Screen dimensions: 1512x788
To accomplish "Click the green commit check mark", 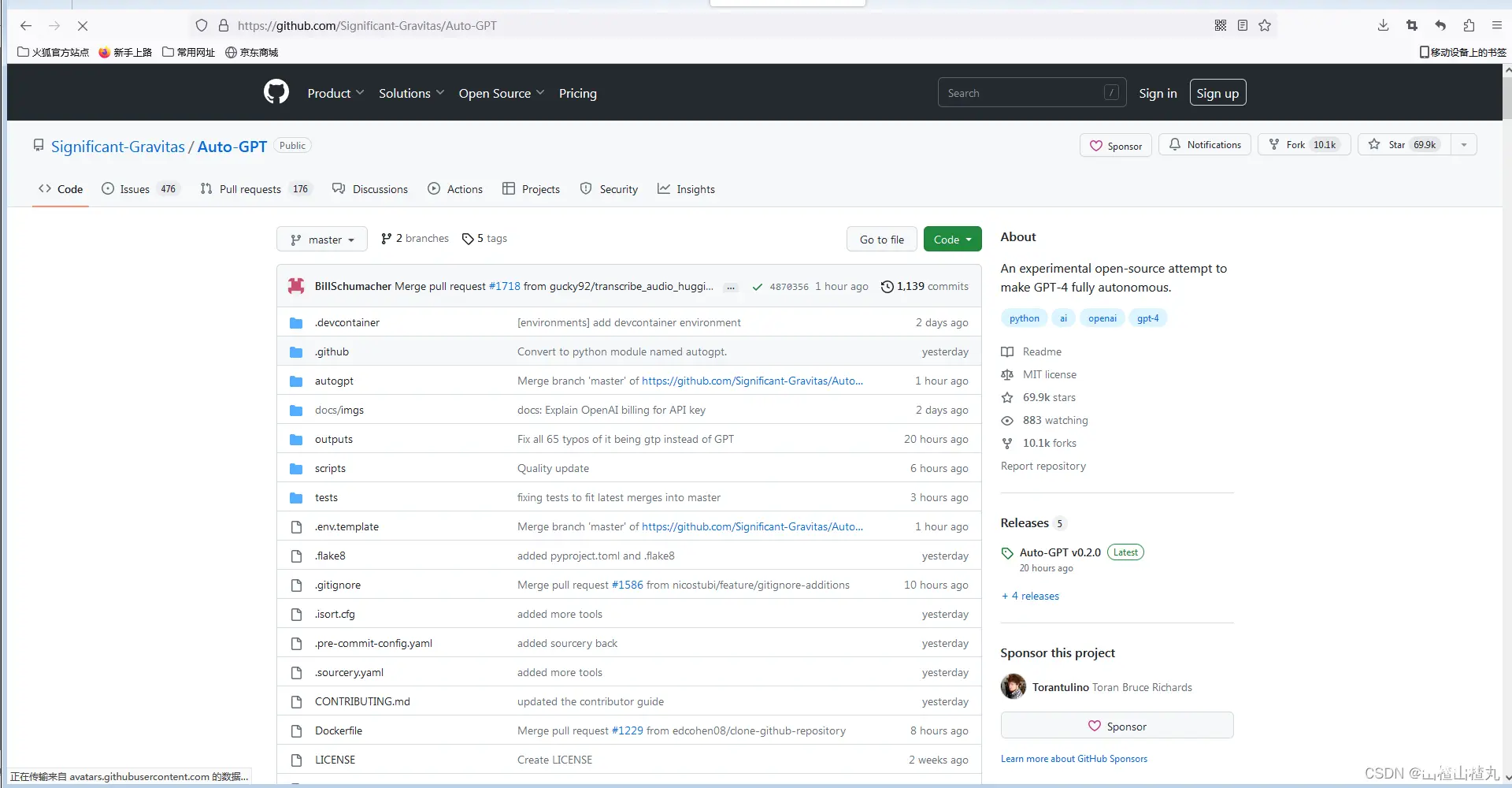I will (x=757, y=287).
